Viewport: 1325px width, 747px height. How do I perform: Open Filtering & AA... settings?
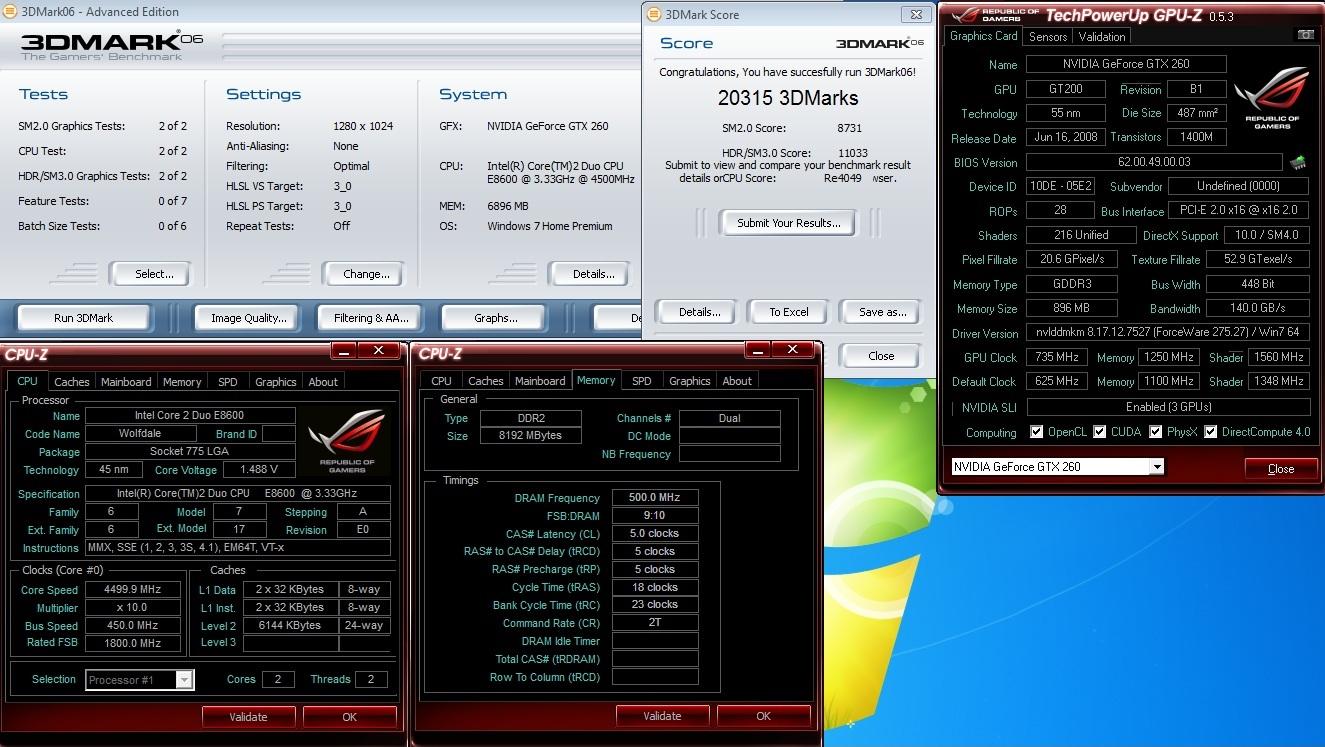[x=371, y=318]
